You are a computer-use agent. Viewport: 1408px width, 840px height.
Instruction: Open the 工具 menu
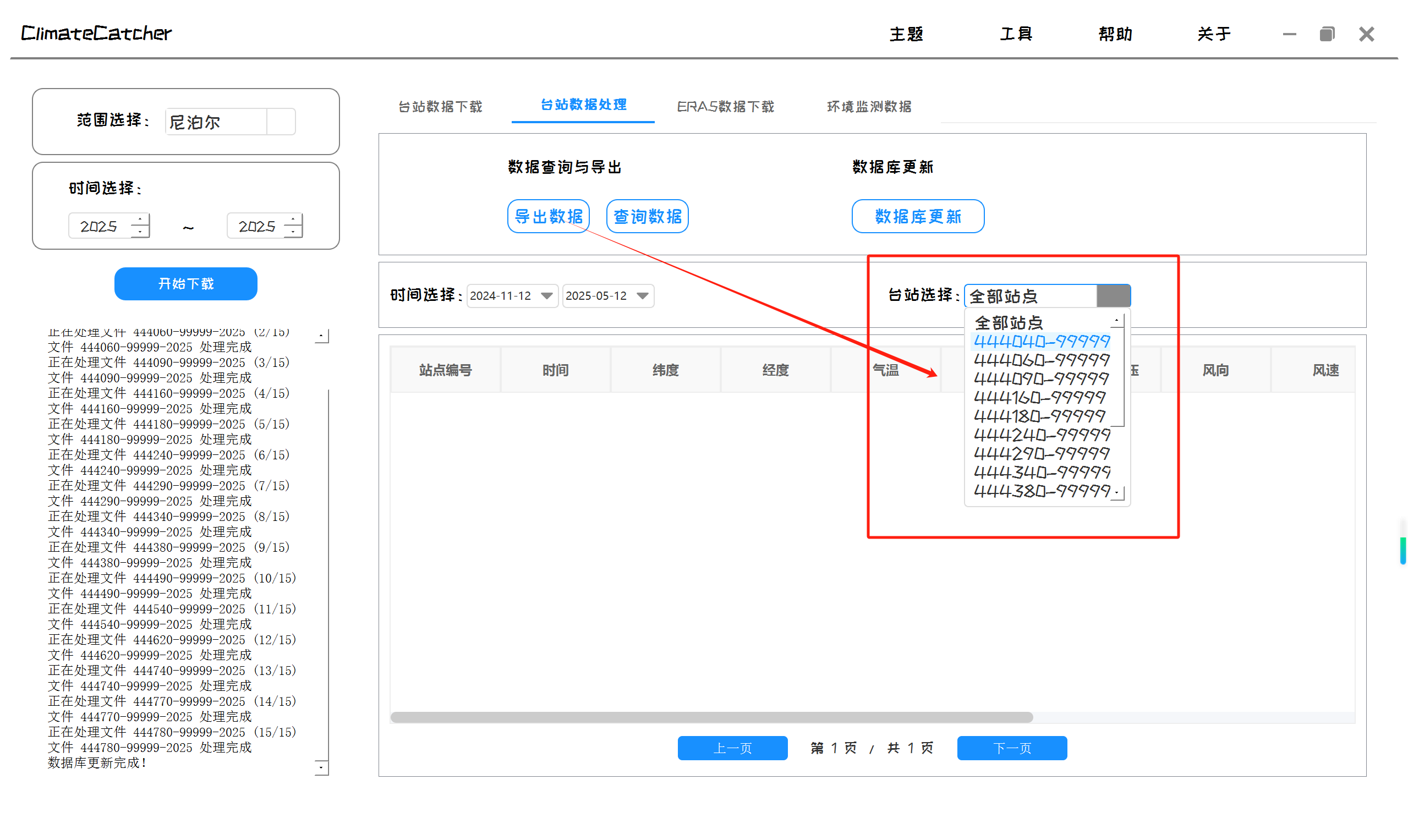(x=1016, y=34)
